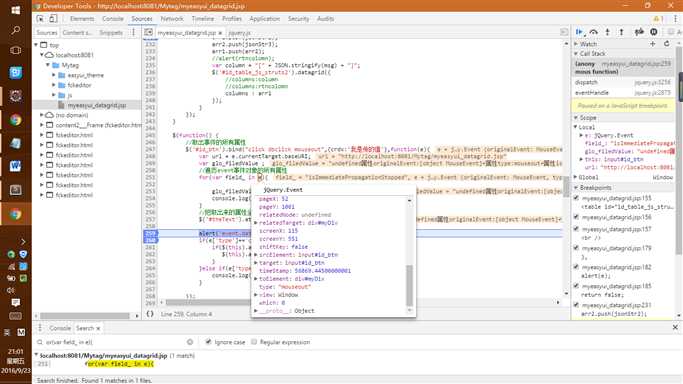Viewport: 683px width, 384px height.
Task: Toggle pause on exceptions icon
Action: click(x=654, y=32)
